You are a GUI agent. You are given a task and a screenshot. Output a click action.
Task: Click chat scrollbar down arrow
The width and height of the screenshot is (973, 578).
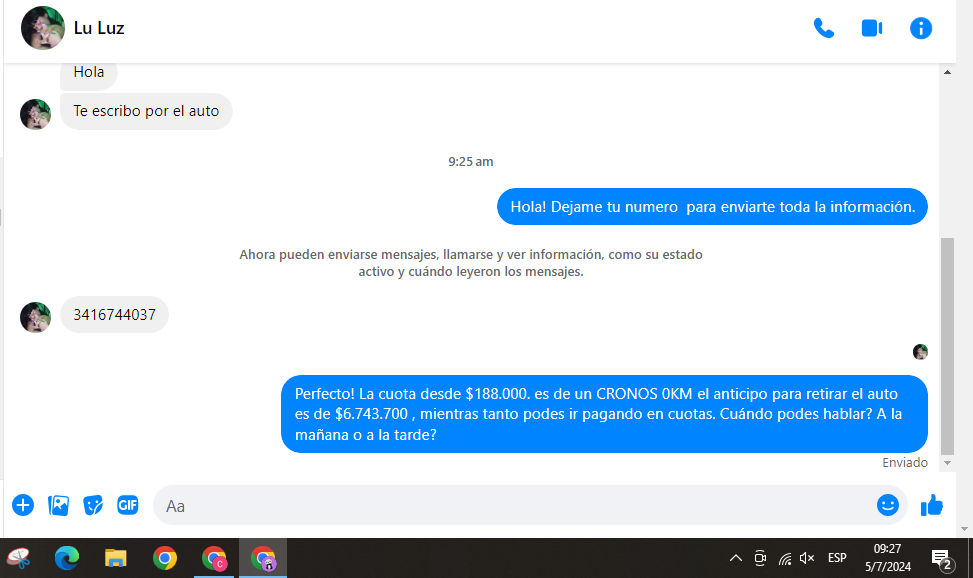[x=947, y=463]
